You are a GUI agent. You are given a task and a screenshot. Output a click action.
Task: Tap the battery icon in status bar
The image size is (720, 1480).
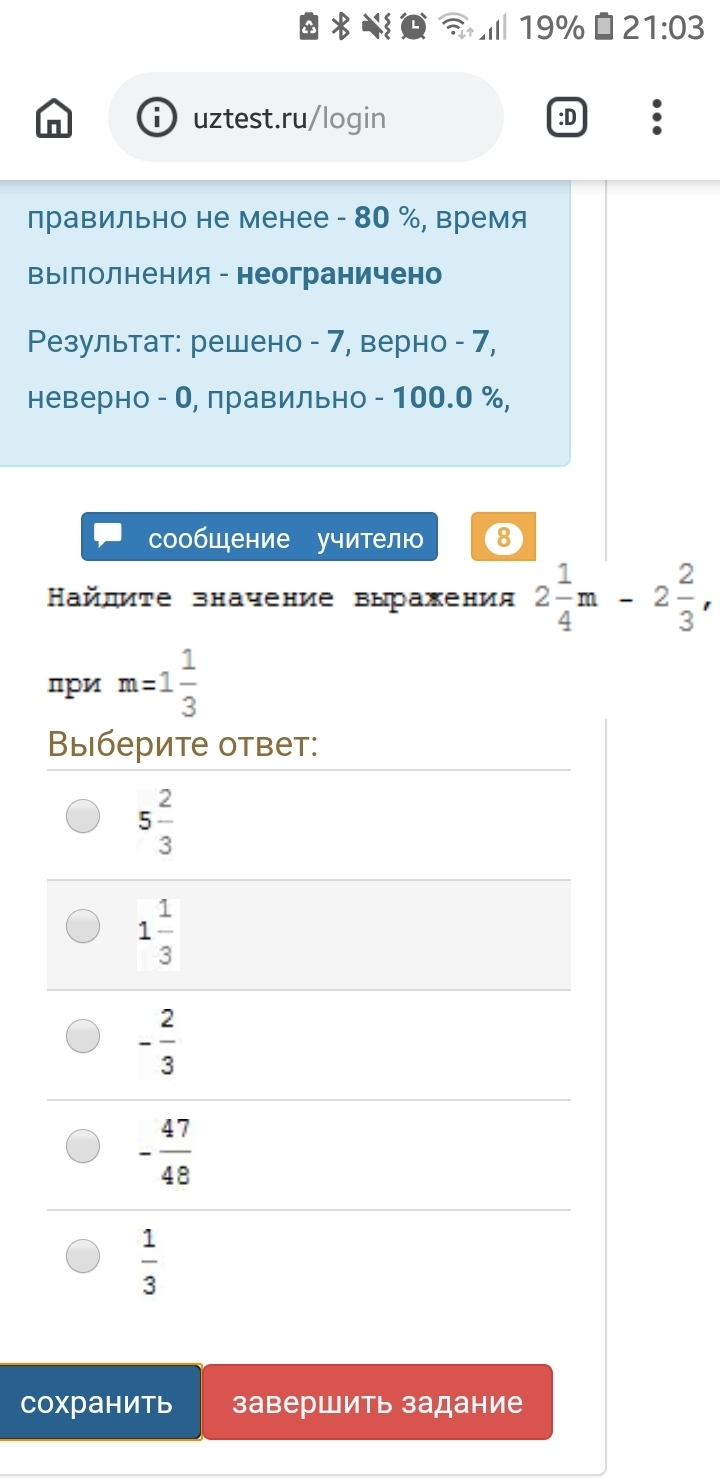point(603,27)
